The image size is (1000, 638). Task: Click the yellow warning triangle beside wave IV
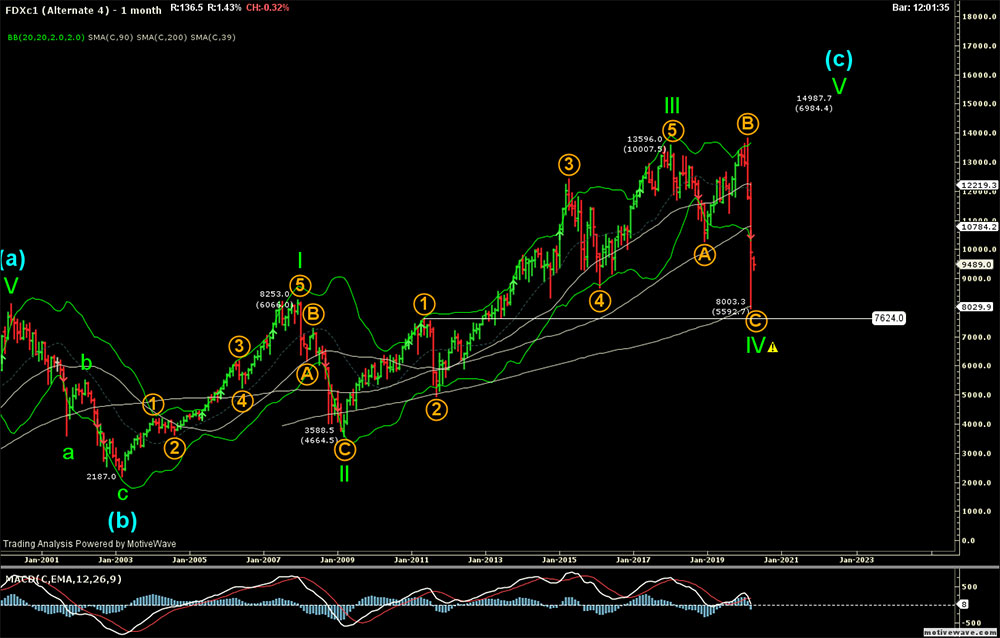coord(773,347)
